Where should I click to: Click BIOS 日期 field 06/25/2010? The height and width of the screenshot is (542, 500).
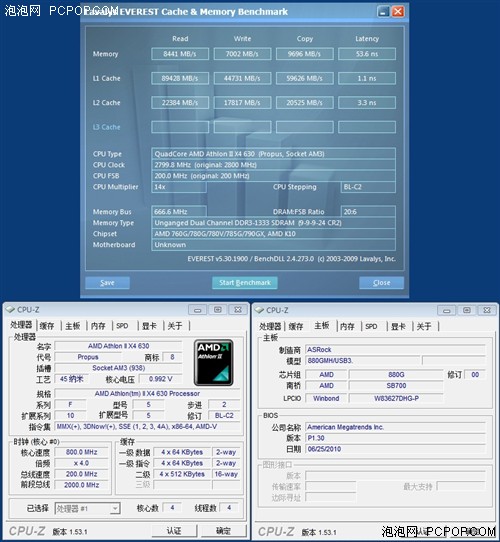coord(395,449)
